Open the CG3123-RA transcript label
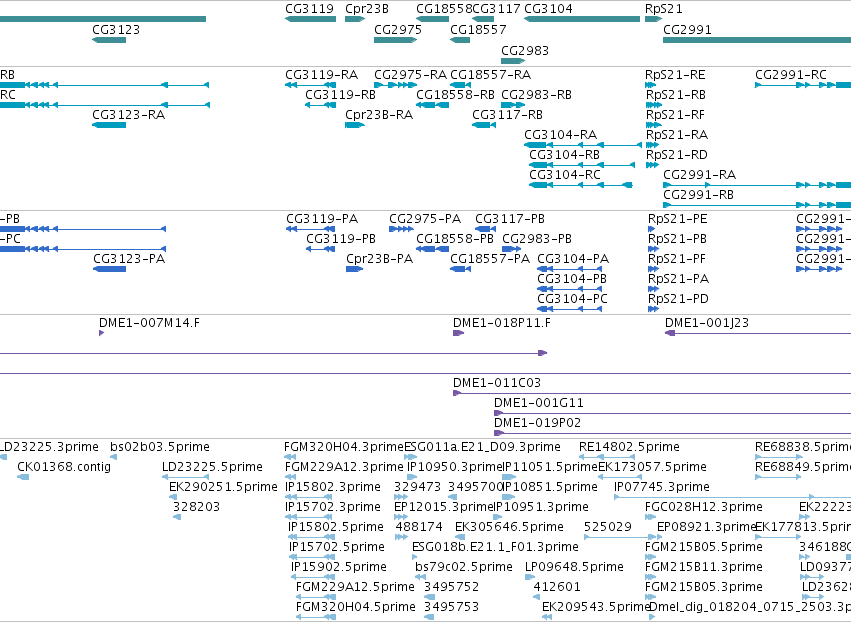 tap(129, 115)
